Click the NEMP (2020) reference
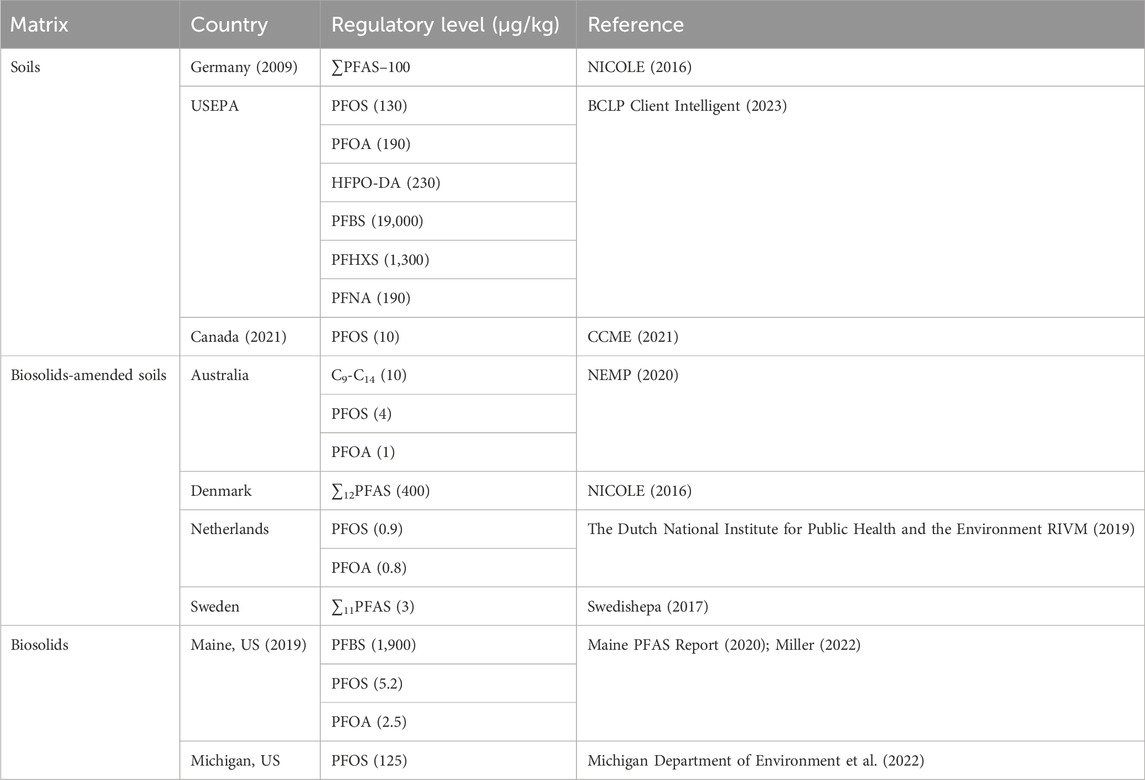 pos(632,375)
